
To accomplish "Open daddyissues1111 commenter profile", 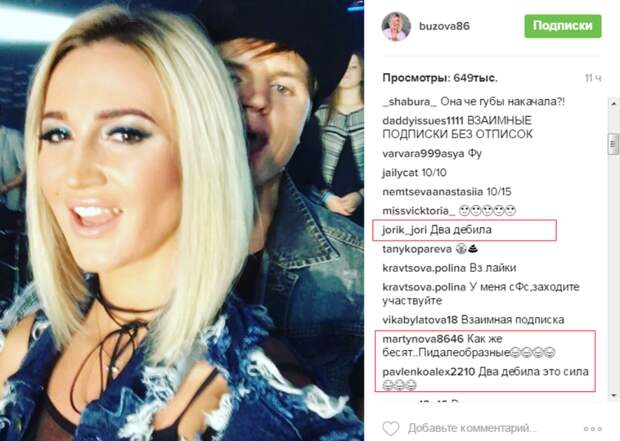I will click(423, 121).
